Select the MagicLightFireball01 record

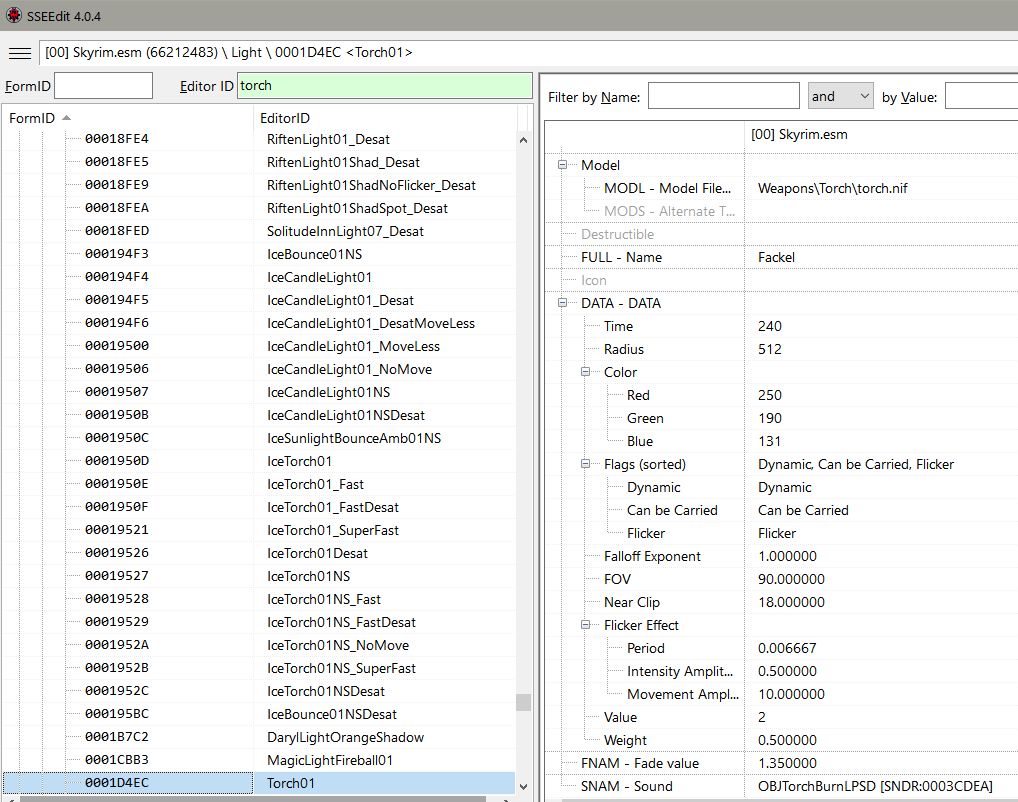pos(329,760)
